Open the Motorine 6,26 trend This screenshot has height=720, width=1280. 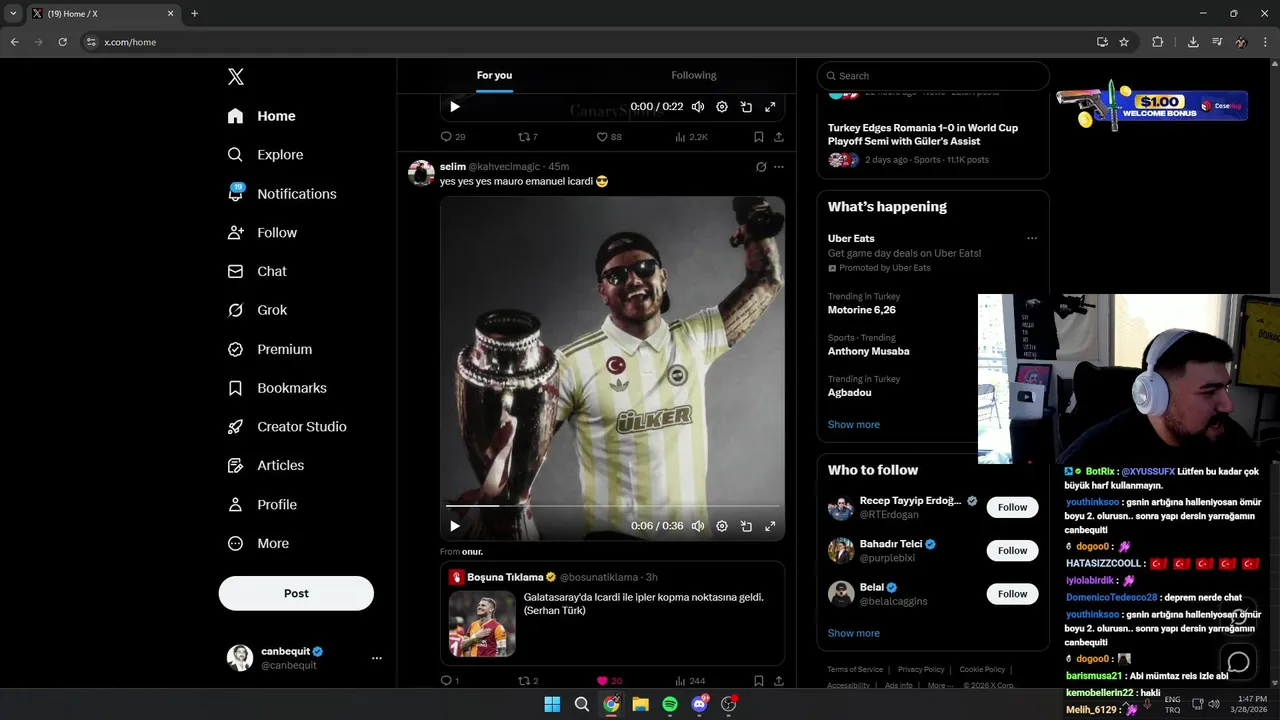[862, 310]
